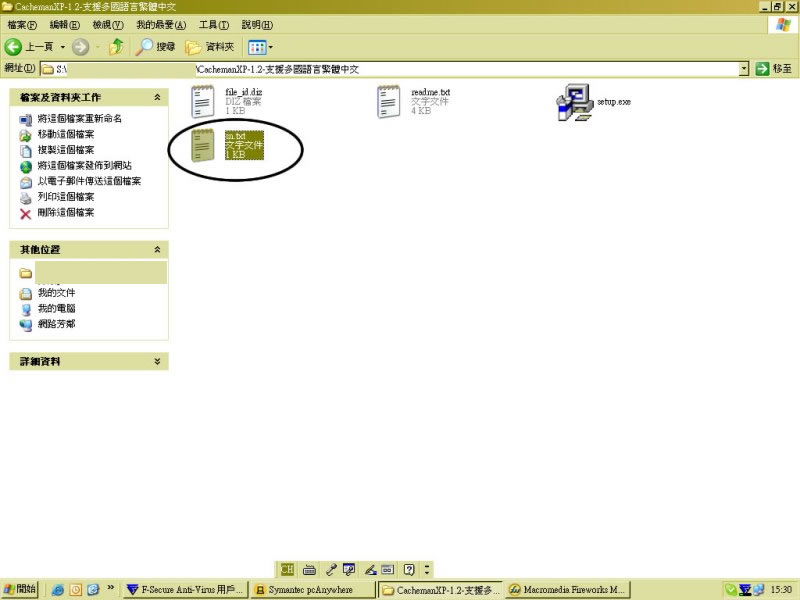This screenshot has height=600, width=800.
Task: Click 將這個檔案發佈到網站 publish link
Action: point(85,165)
